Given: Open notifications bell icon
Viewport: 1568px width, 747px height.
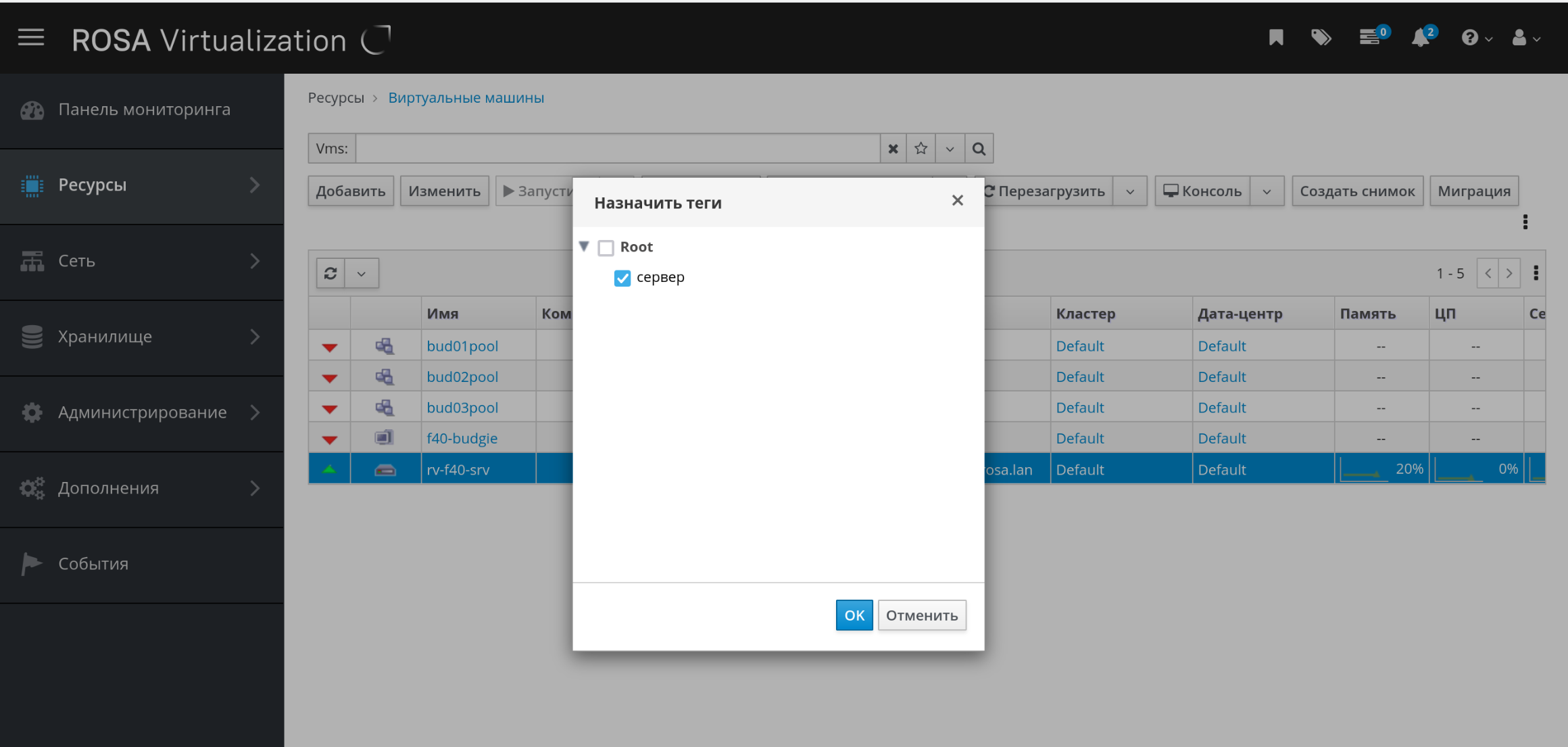Looking at the screenshot, I should coord(1421,38).
